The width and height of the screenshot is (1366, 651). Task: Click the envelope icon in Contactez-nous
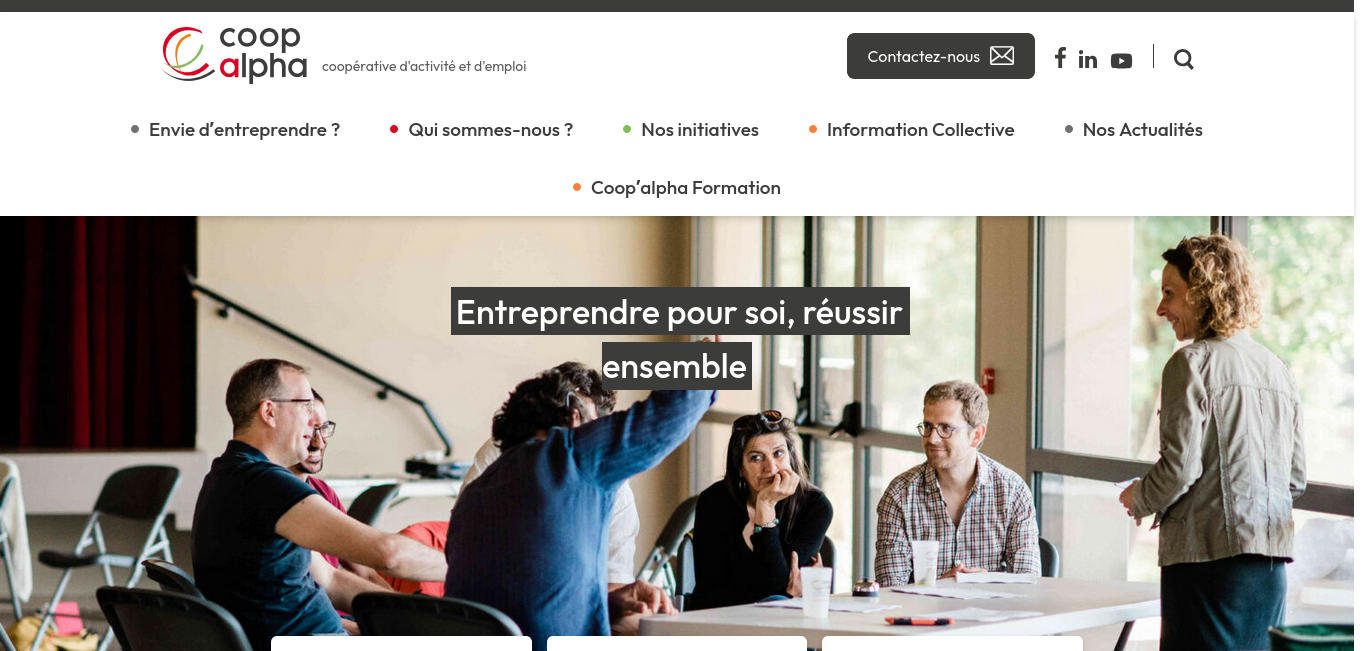click(1002, 56)
